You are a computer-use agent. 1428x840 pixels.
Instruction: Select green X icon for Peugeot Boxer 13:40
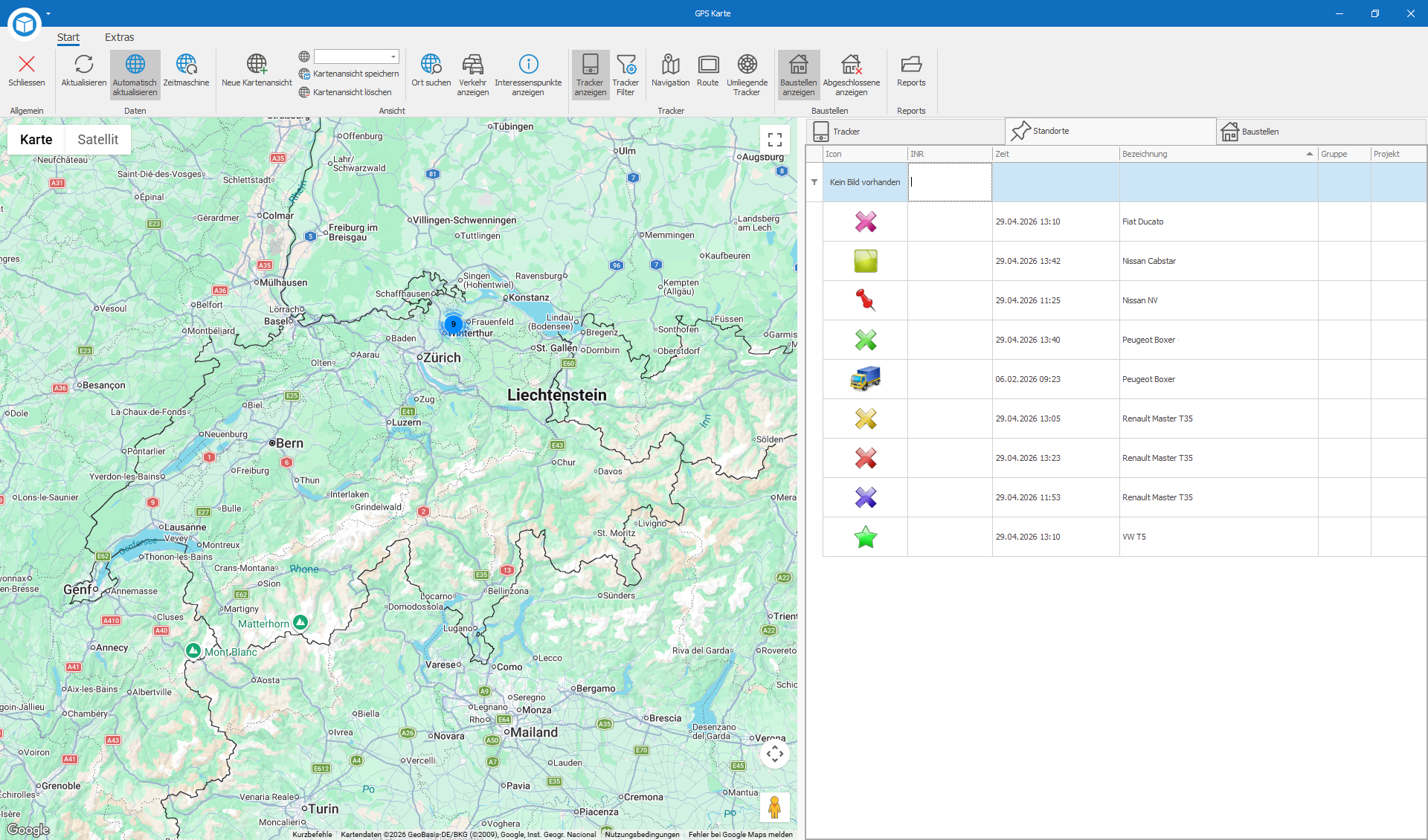(x=866, y=340)
